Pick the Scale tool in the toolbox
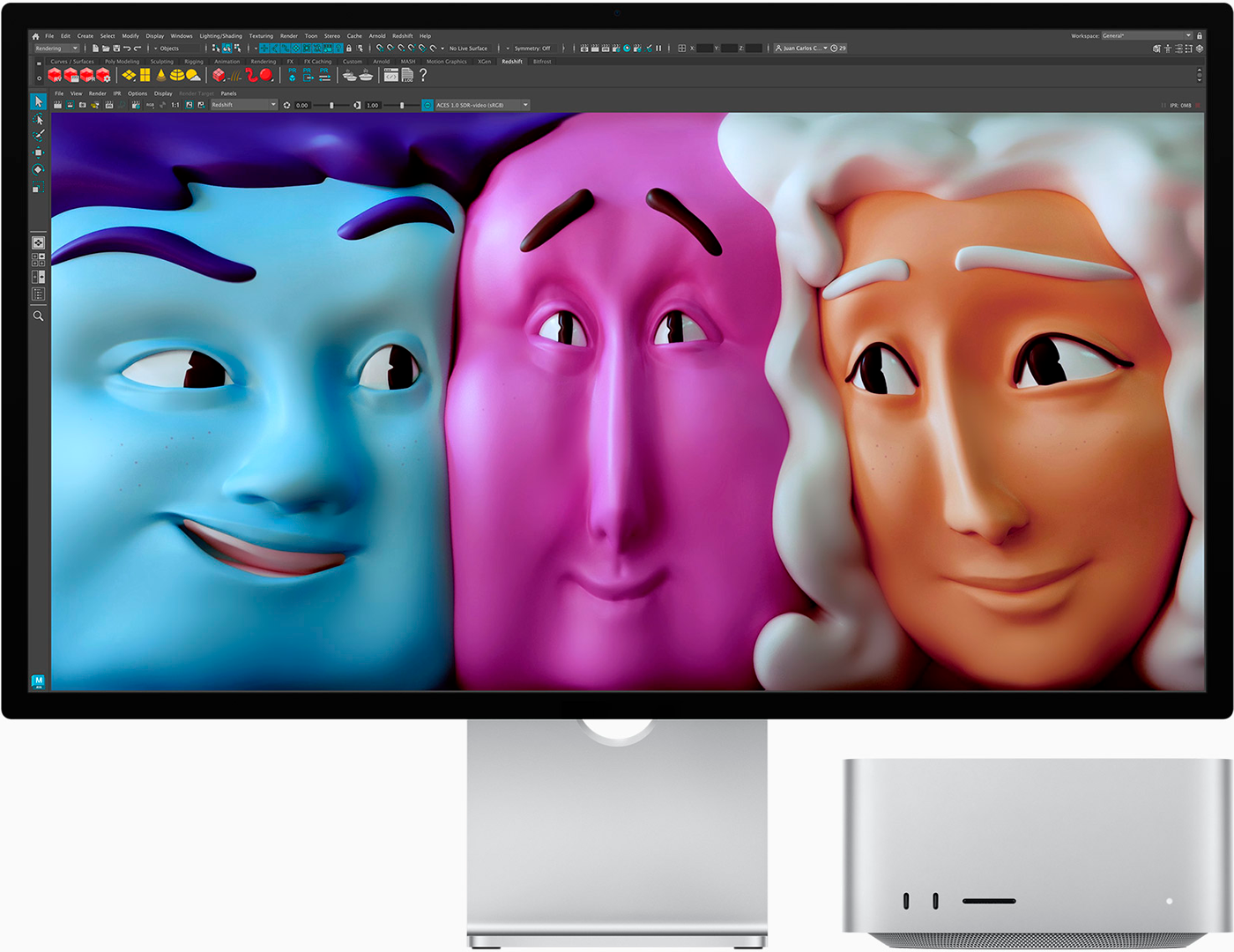 click(38, 187)
